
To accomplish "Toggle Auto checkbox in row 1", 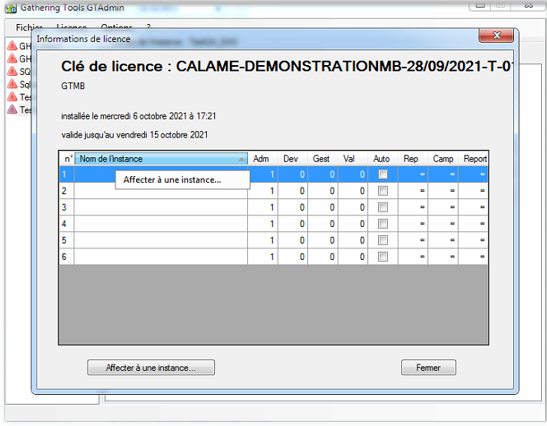I will (x=383, y=174).
